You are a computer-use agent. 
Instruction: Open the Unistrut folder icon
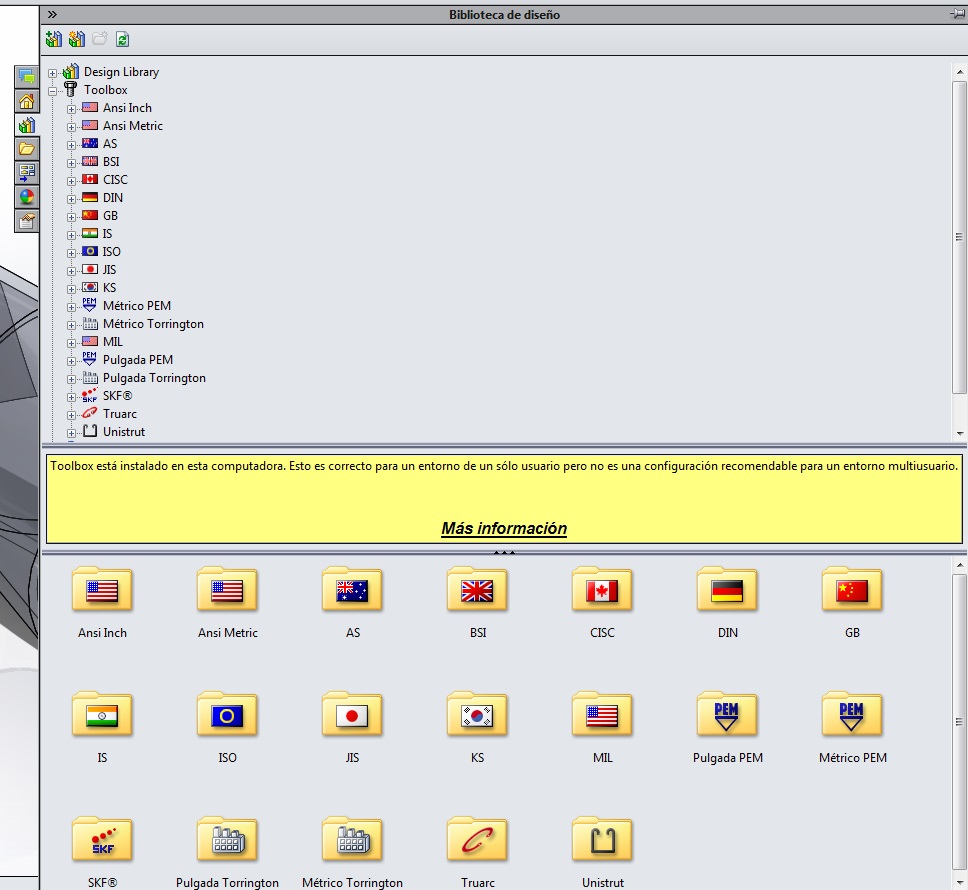pyautogui.click(x=602, y=839)
